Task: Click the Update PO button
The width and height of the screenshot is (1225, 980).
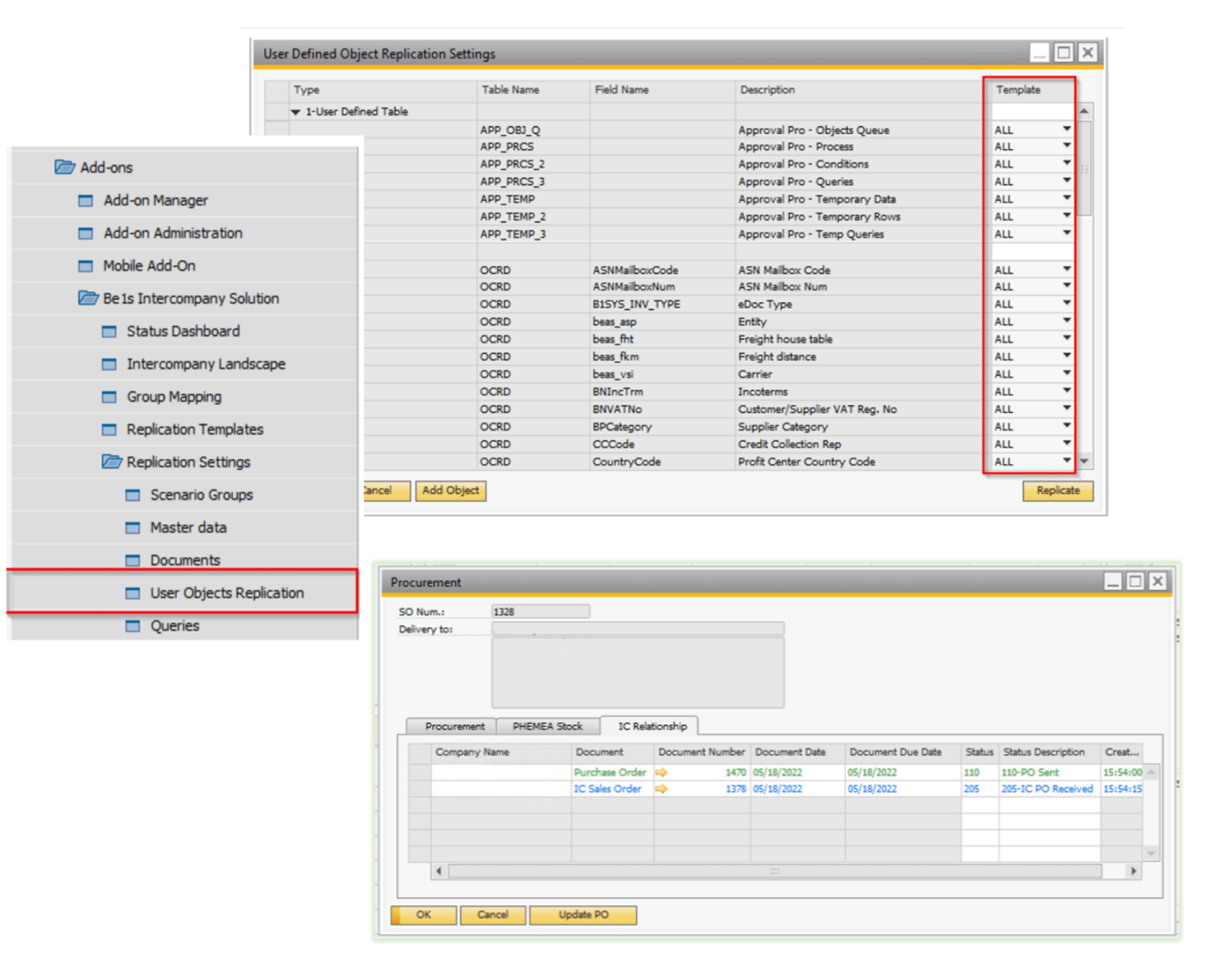Action: [x=583, y=915]
